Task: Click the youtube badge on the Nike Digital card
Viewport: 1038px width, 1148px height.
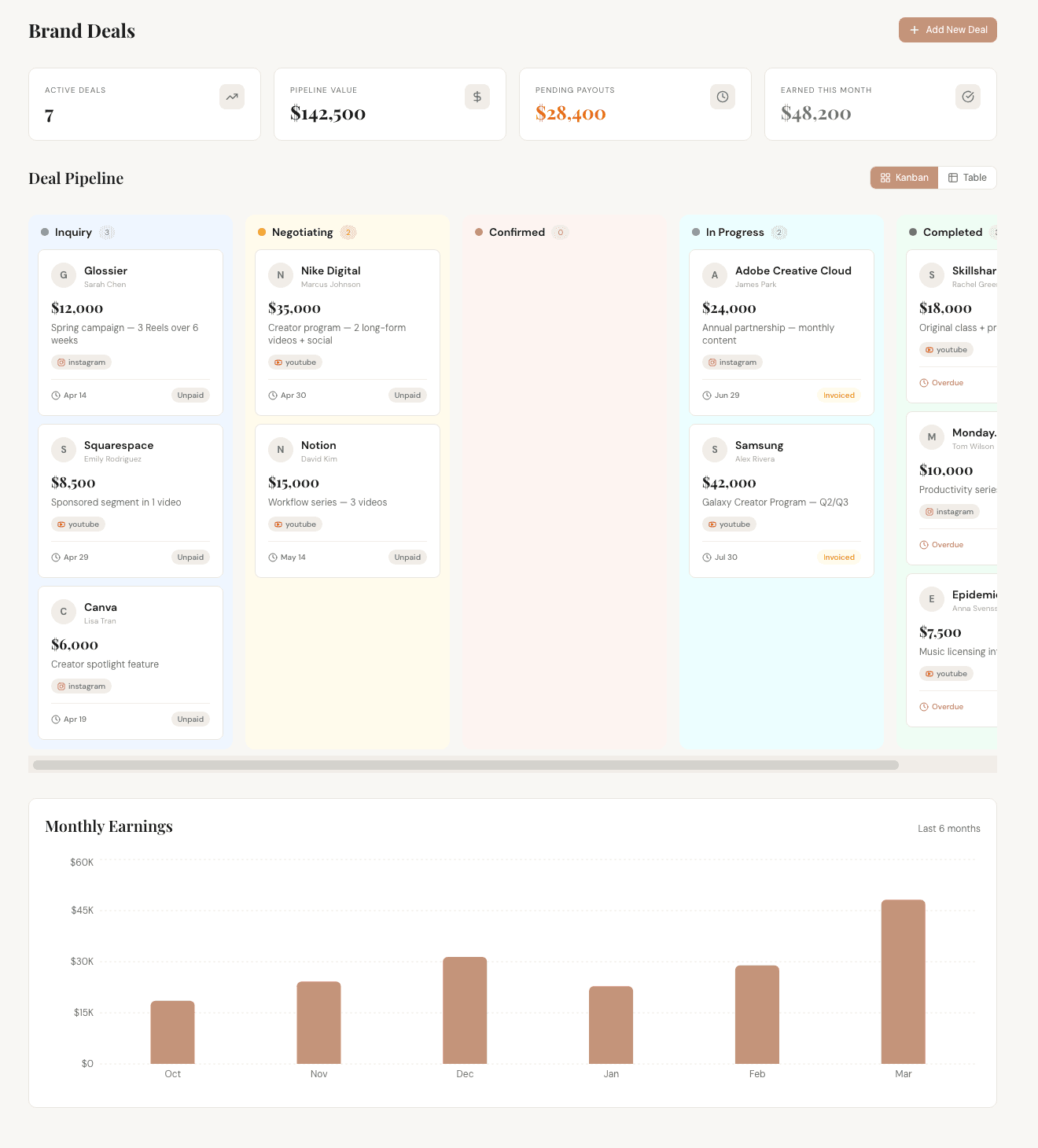Action: (295, 362)
